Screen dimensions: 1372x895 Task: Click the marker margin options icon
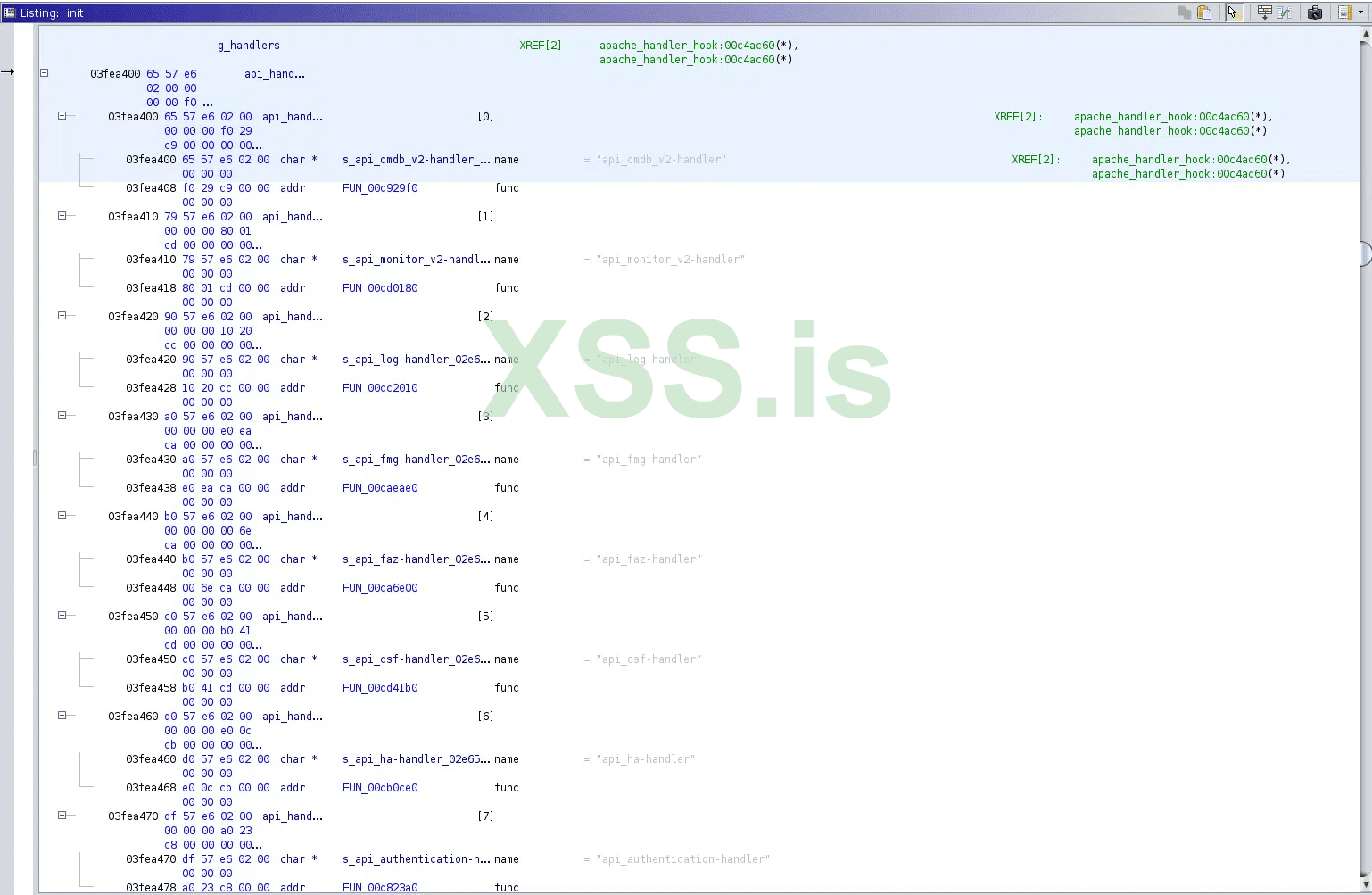[1344, 12]
